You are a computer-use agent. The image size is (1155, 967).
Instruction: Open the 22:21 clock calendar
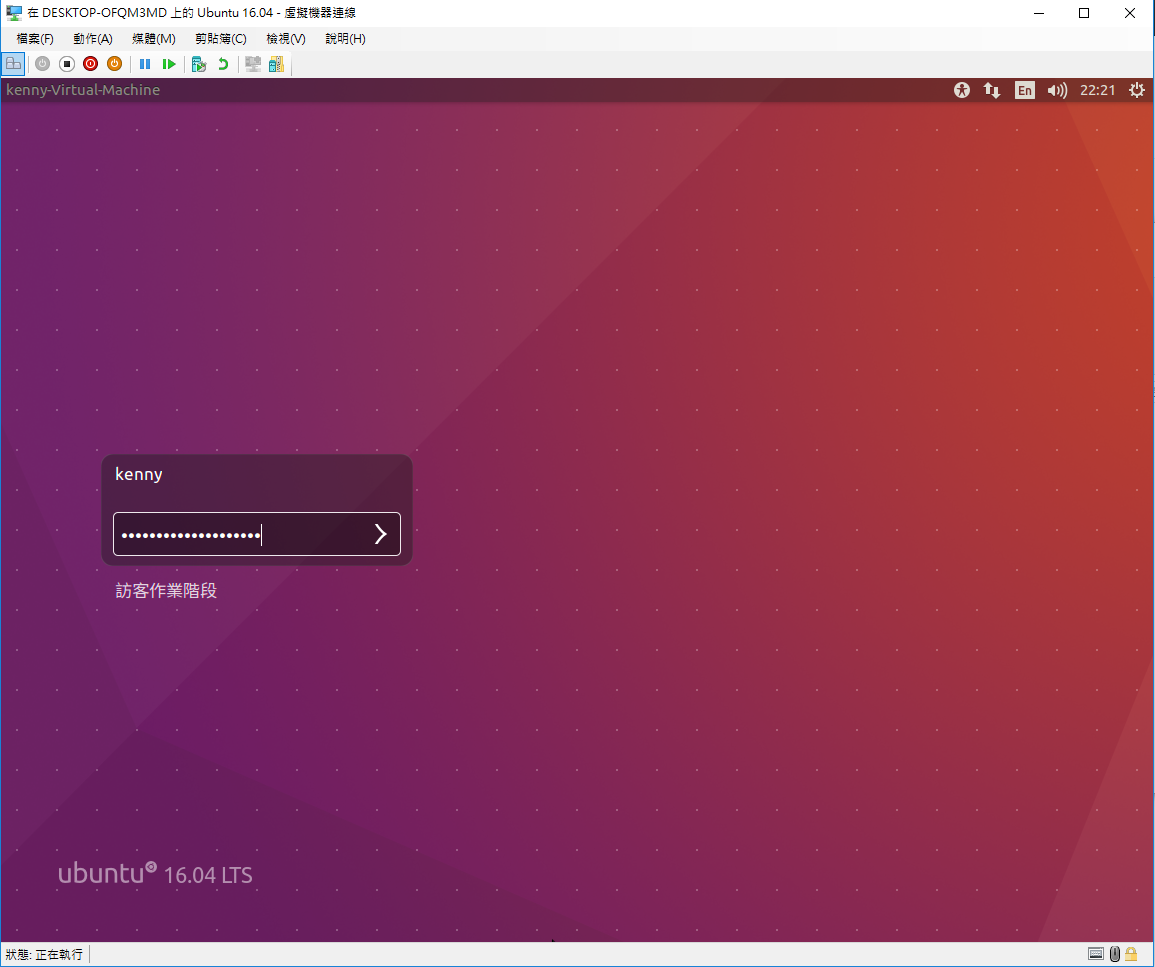point(1097,90)
